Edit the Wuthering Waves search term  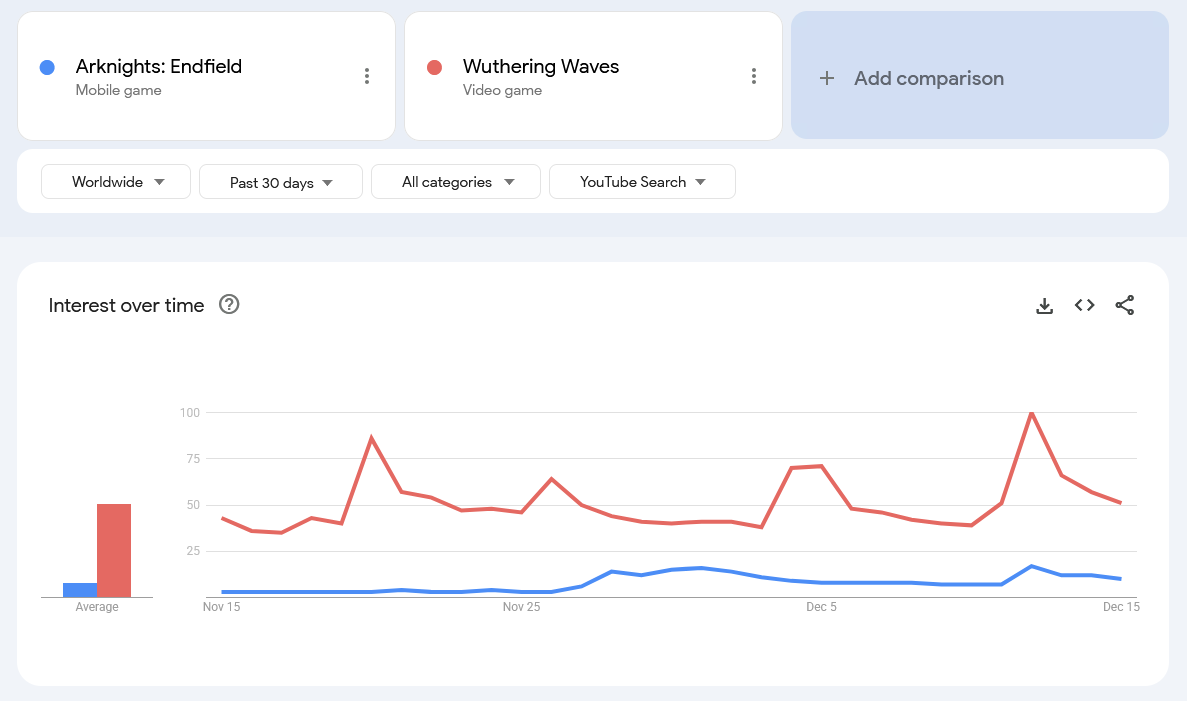[541, 67]
